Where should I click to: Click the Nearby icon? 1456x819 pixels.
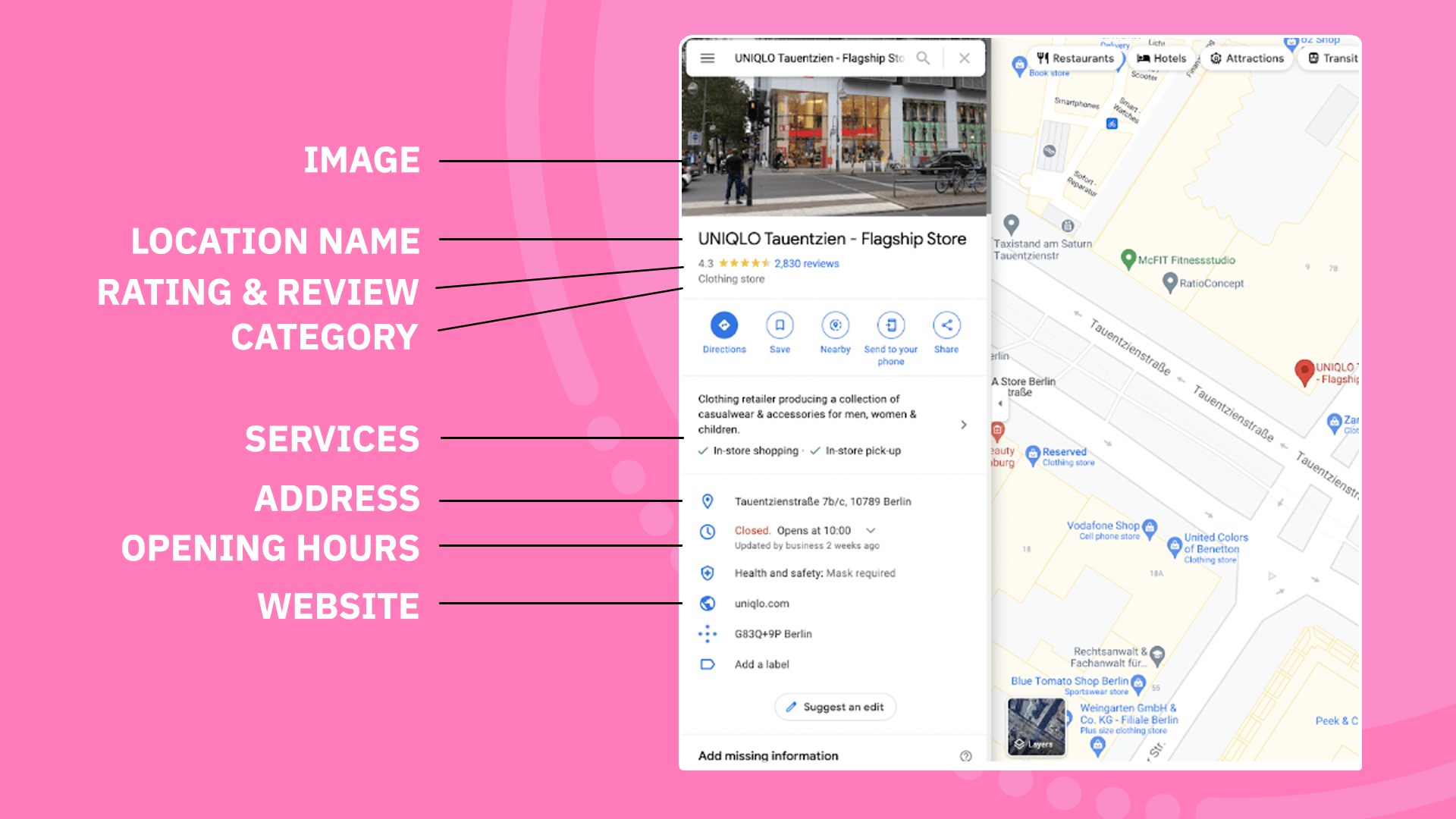point(835,325)
